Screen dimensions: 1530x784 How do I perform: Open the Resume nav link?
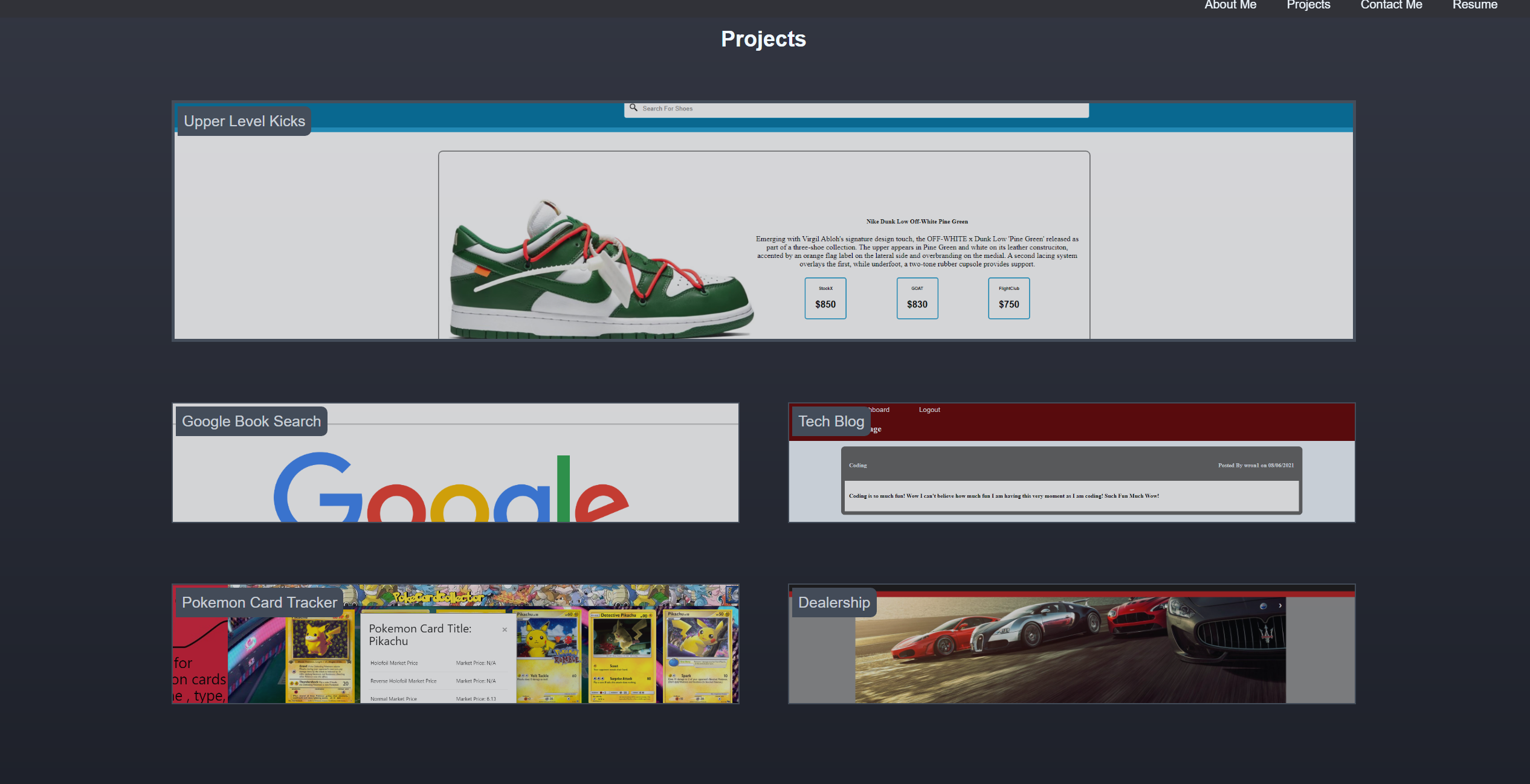click(x=1474, y=5)
